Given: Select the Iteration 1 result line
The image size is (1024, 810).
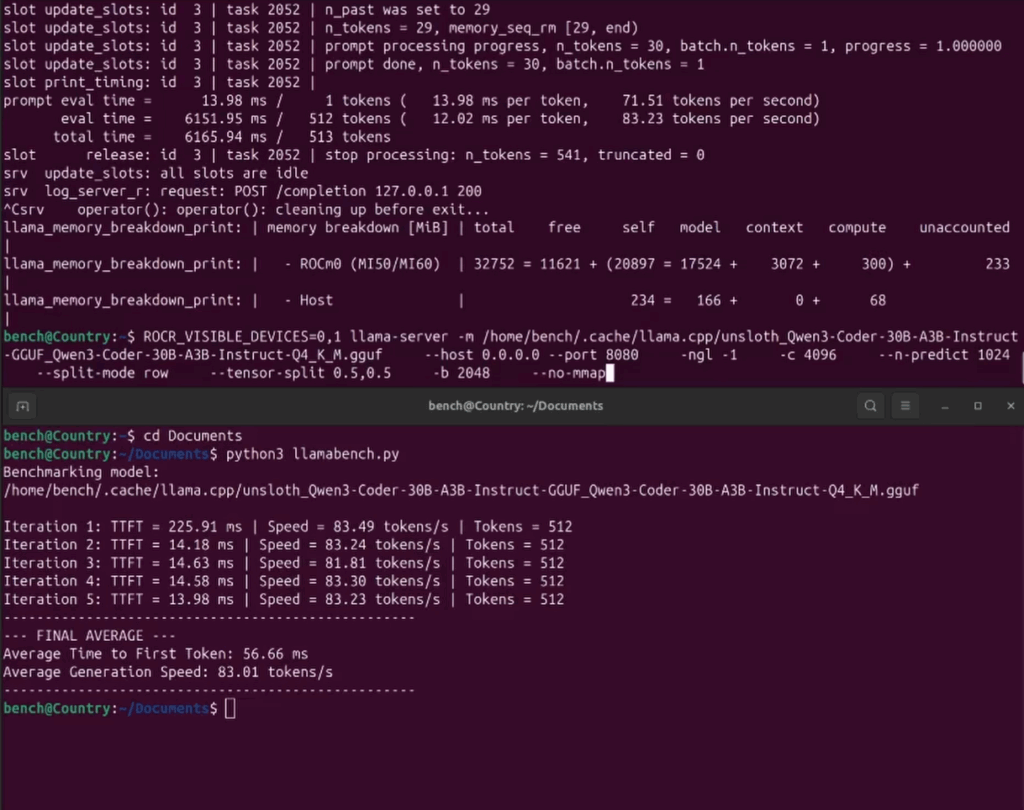Looking at the screenshot, I should 287,527.
